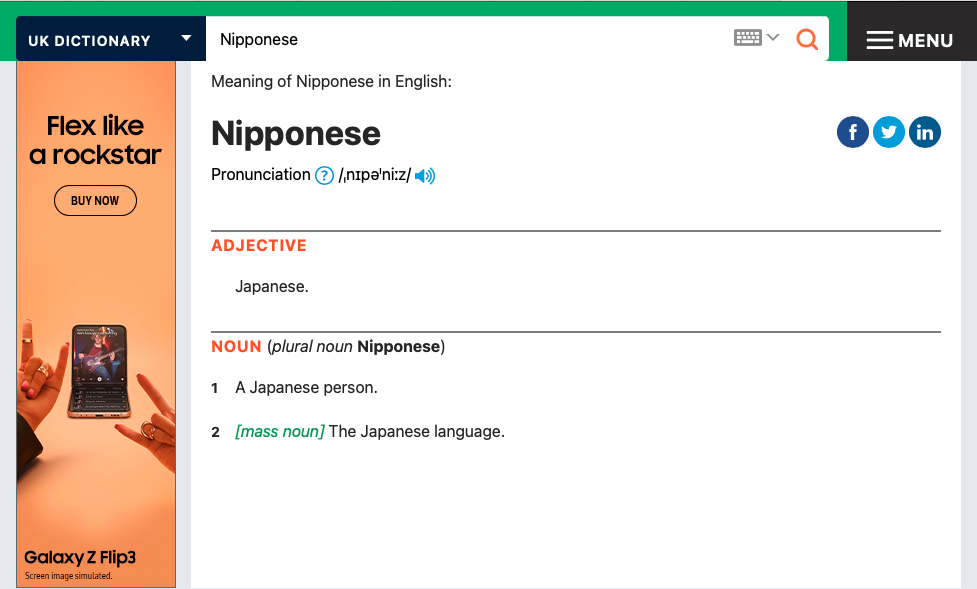Expand the chevron next to keyboard icon
This screenshot has height=589, width=977.
point(773,38)
